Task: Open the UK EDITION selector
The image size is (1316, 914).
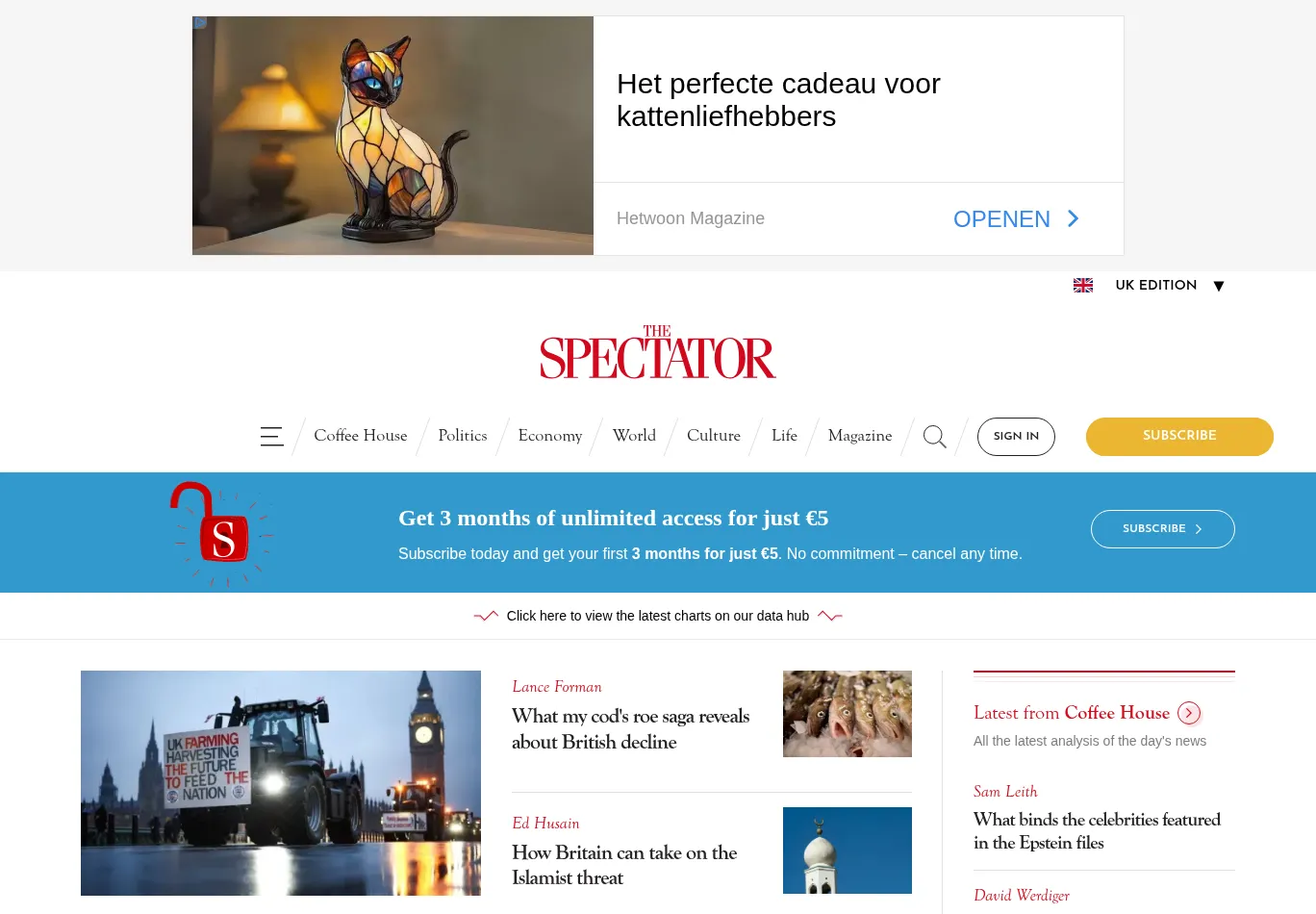Action: pos(1155,286)
